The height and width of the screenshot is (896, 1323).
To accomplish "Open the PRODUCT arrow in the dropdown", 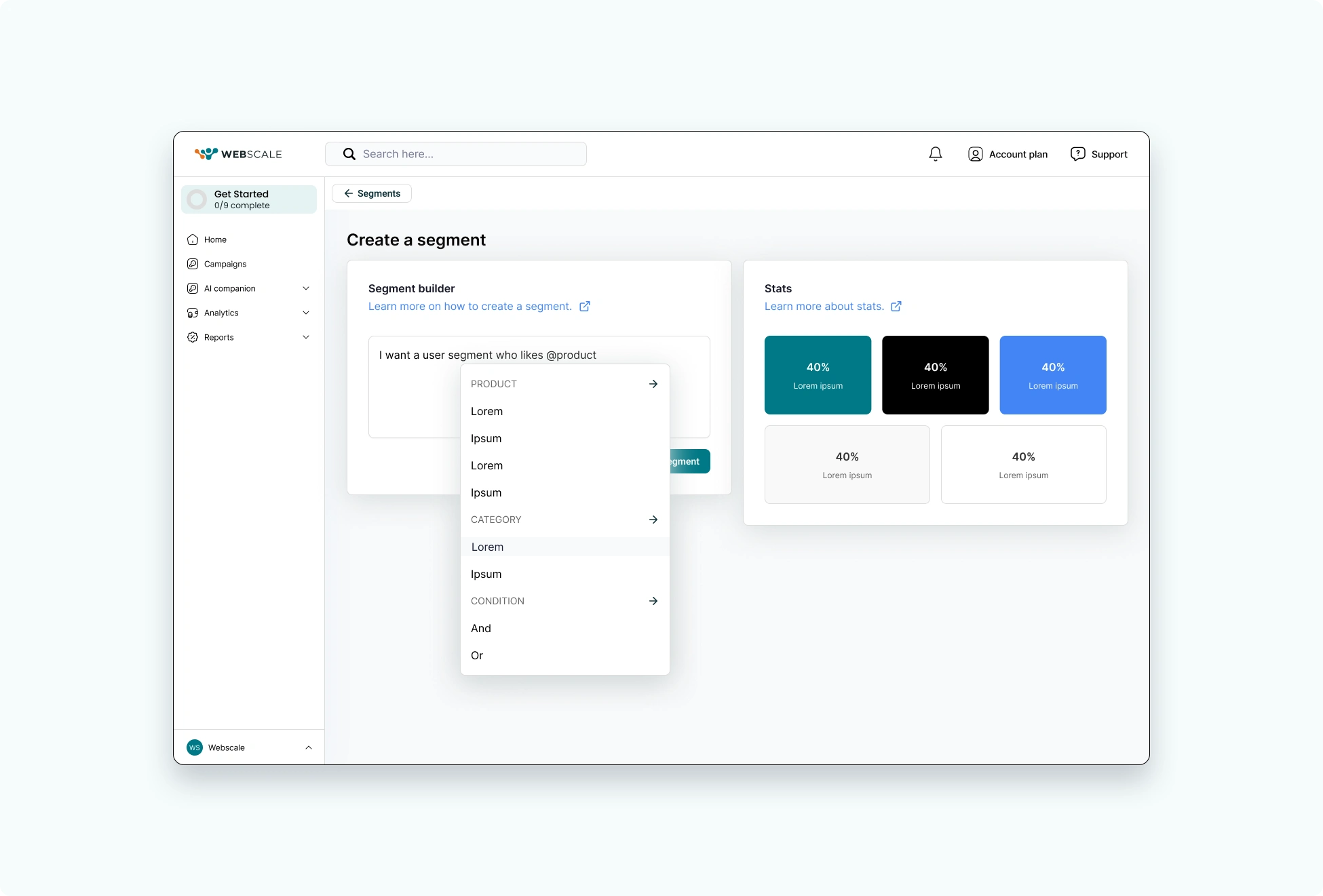I will 653,384.
